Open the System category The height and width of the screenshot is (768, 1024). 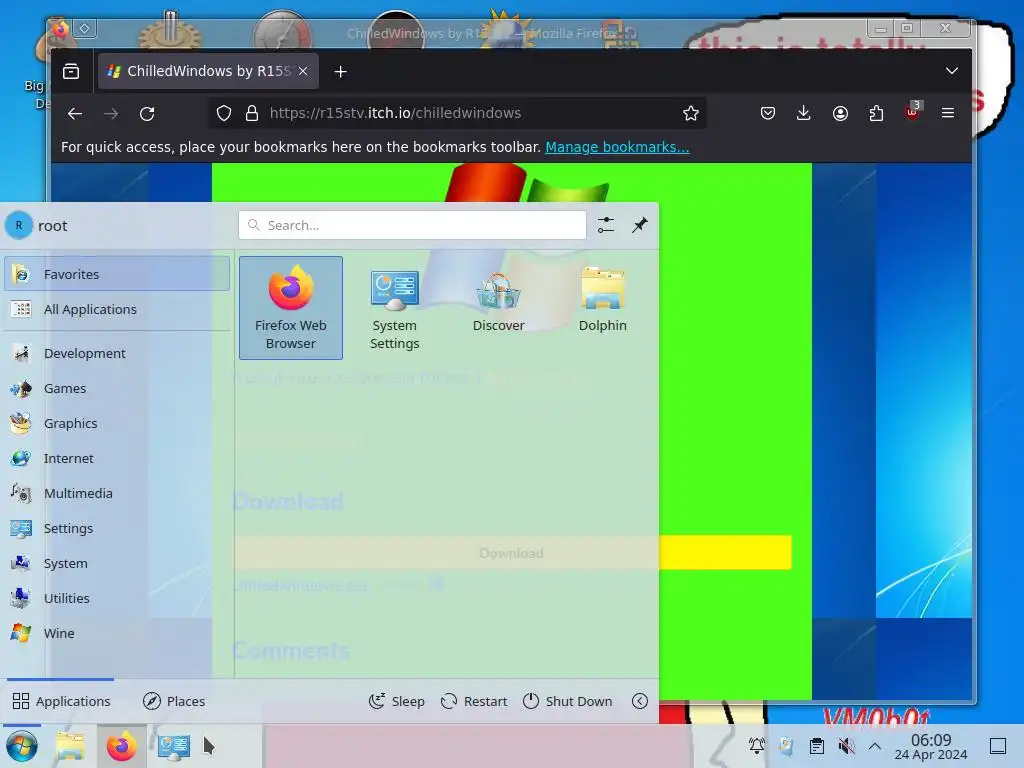tap(117, 563)
